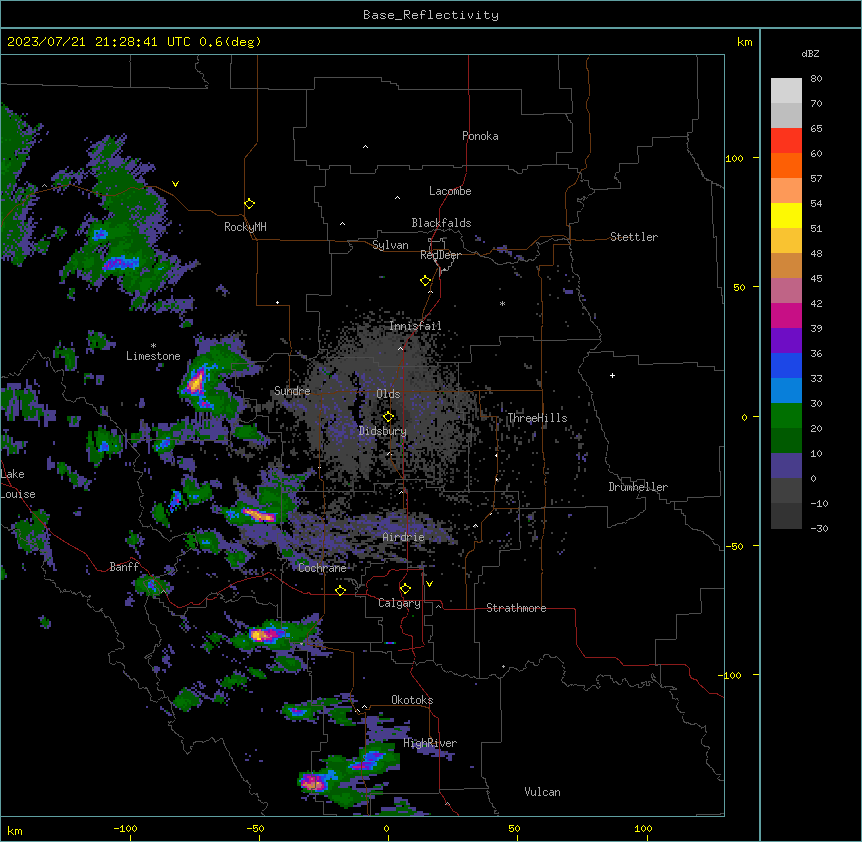
Task: Select the Drumheller label
Action: pos(638,487)
